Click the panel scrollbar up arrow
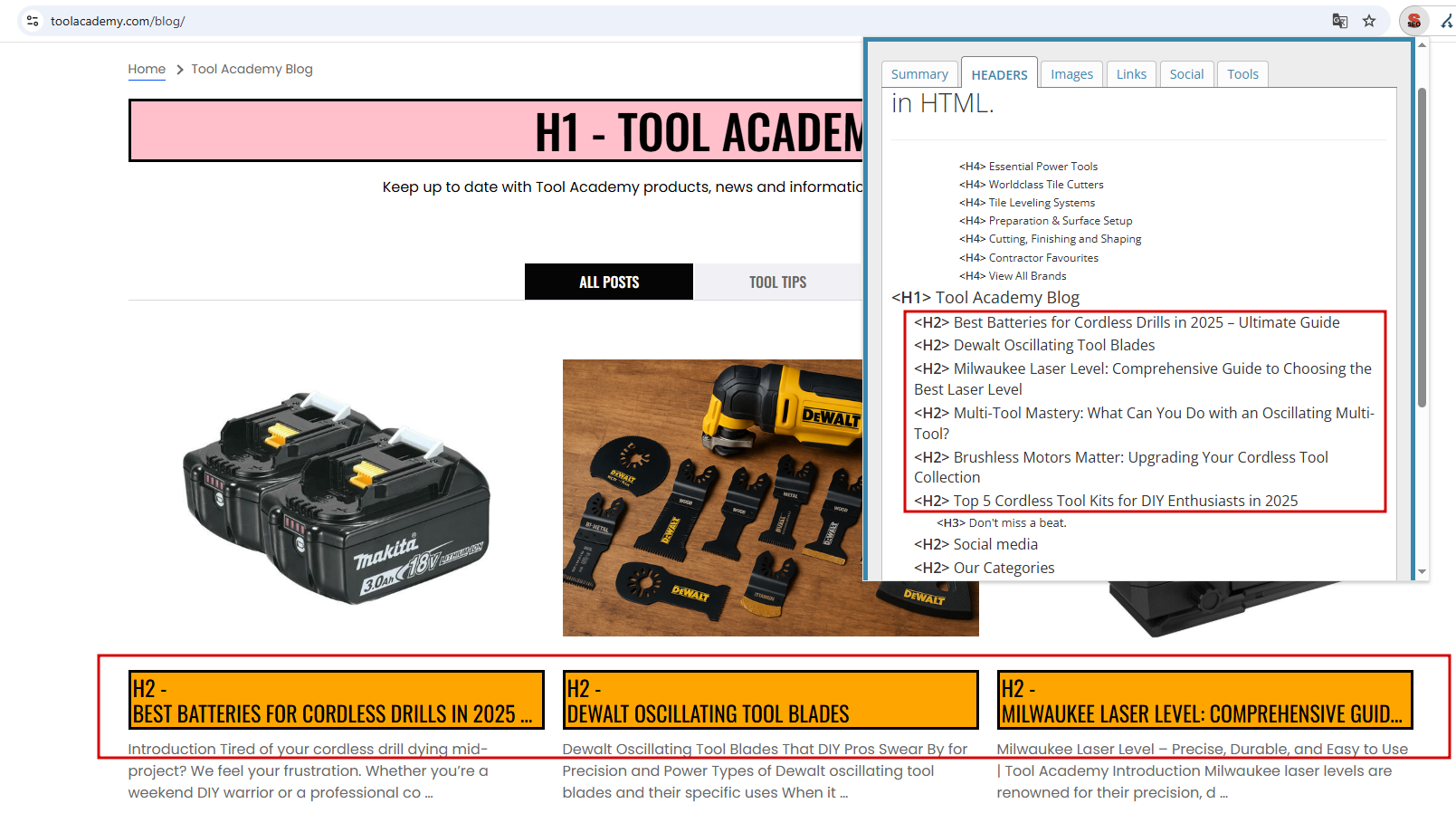This screenshot has width=1456, height=813. tap(1422, 44)
